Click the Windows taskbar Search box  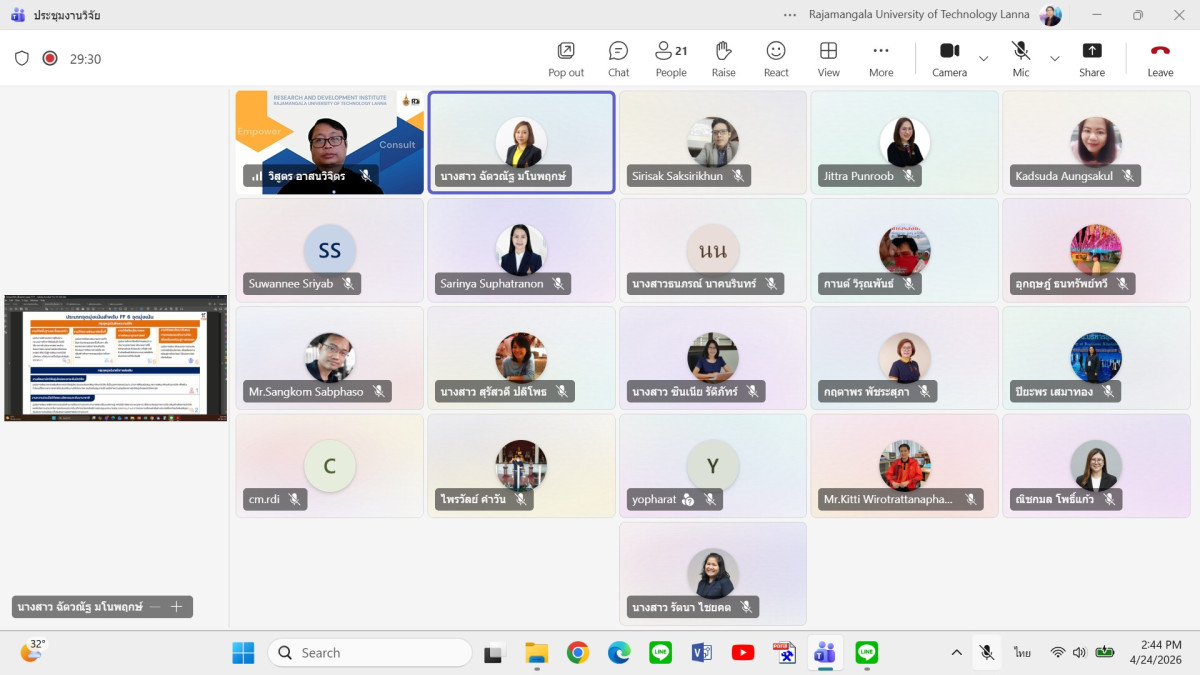tap(369, 653)
